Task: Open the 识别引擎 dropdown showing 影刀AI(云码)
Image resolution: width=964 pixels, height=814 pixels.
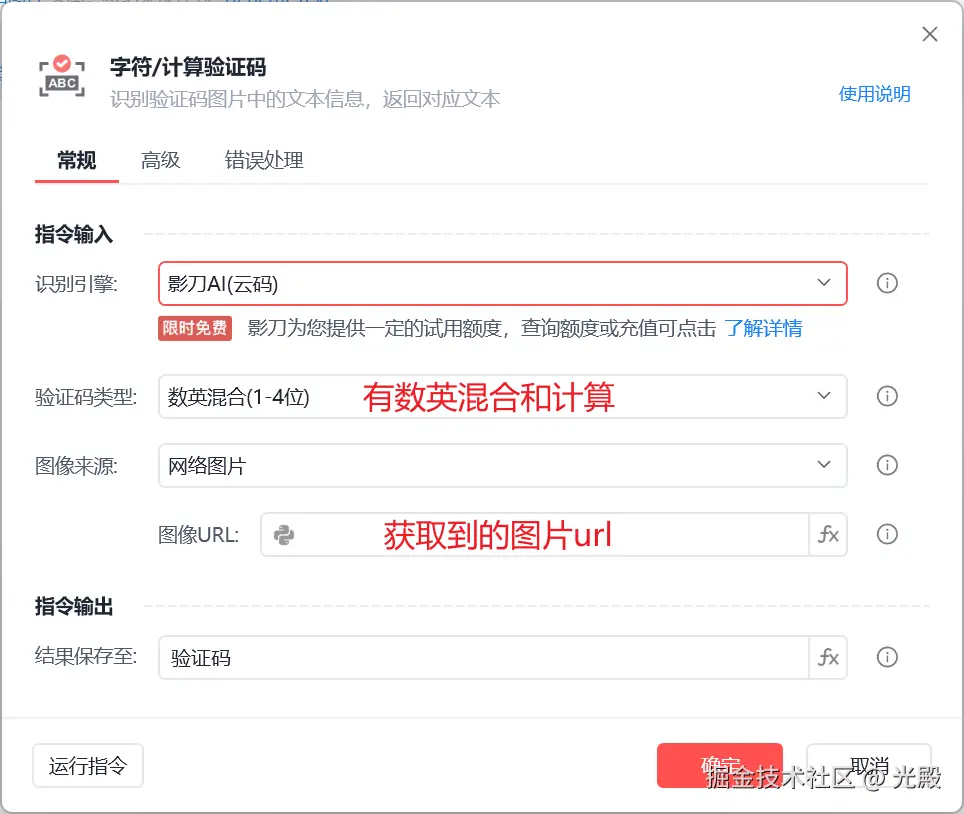Action: click(x=502, y=283)
